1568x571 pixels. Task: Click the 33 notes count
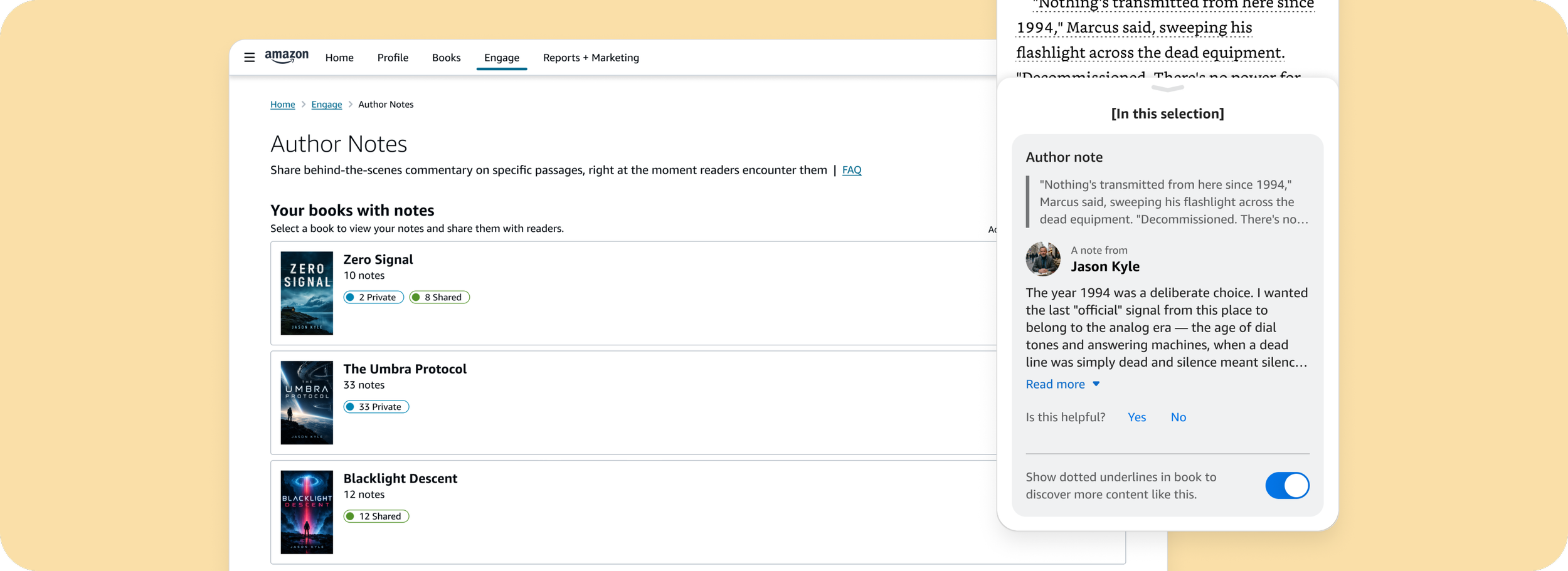(364, 385)
